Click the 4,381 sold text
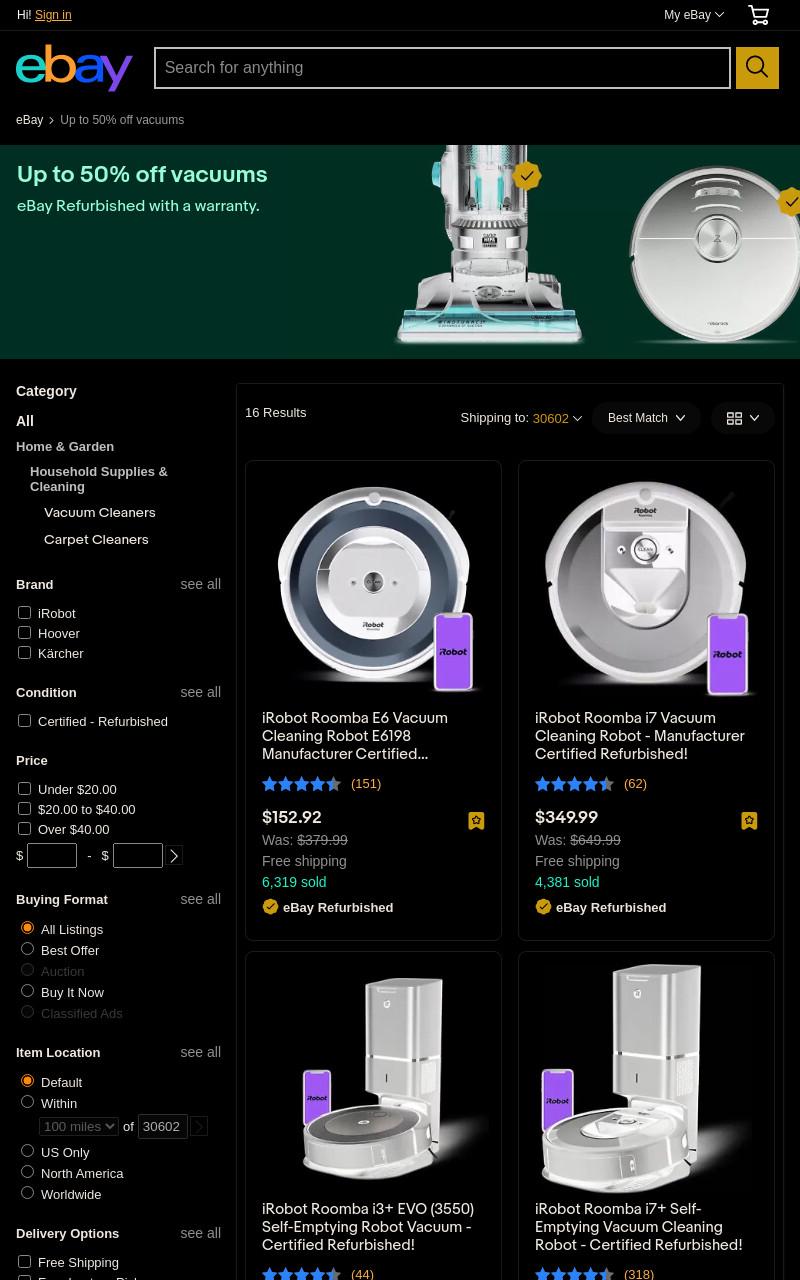The width and height of the screenshot is (800, 1280). tap(567, 882)
